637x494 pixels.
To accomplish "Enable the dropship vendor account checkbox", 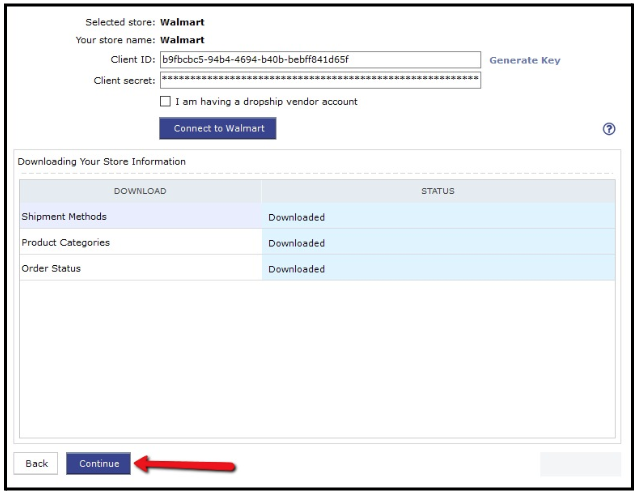I will (166, 101).
